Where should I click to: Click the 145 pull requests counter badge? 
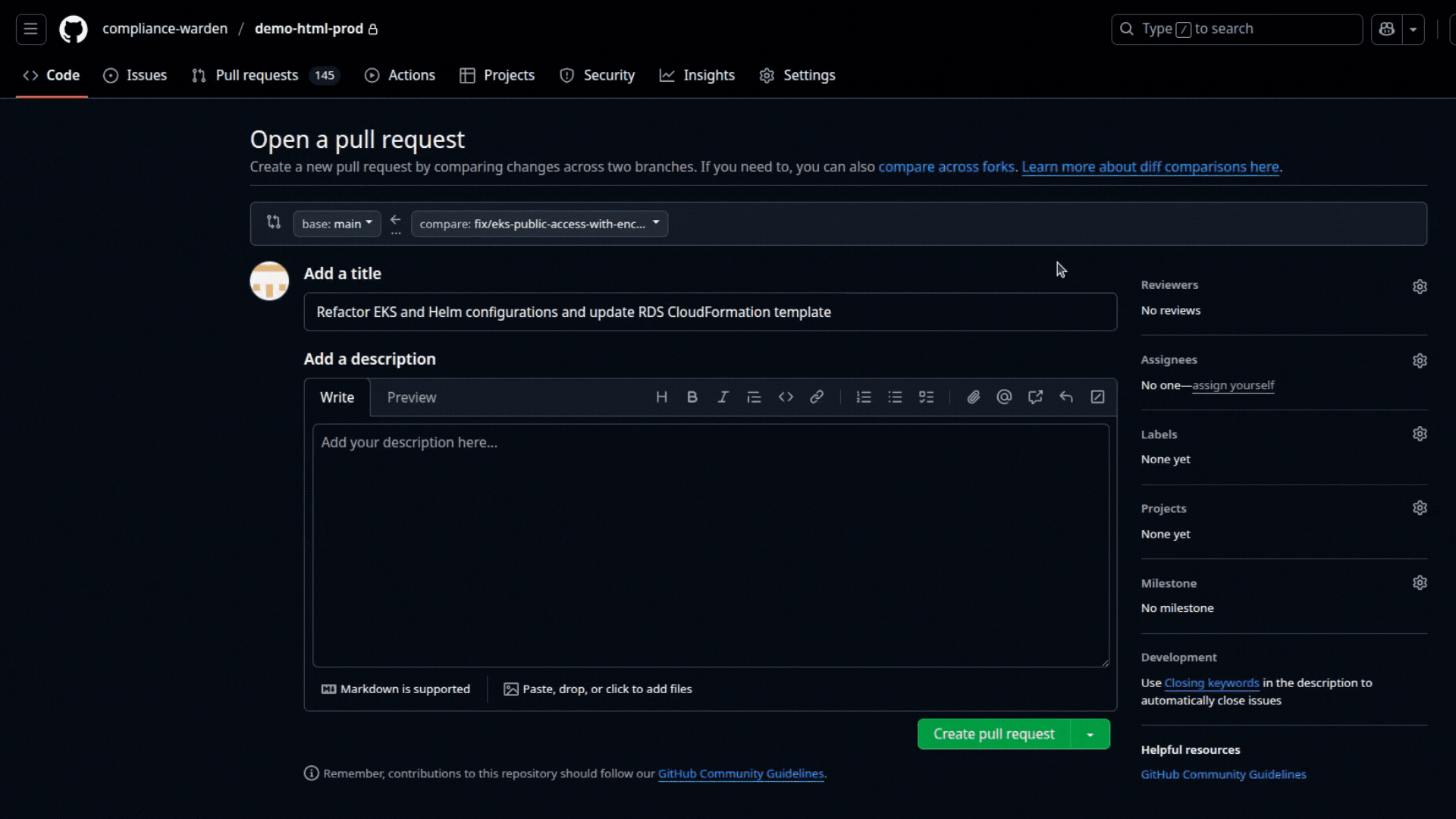[325, 75]
